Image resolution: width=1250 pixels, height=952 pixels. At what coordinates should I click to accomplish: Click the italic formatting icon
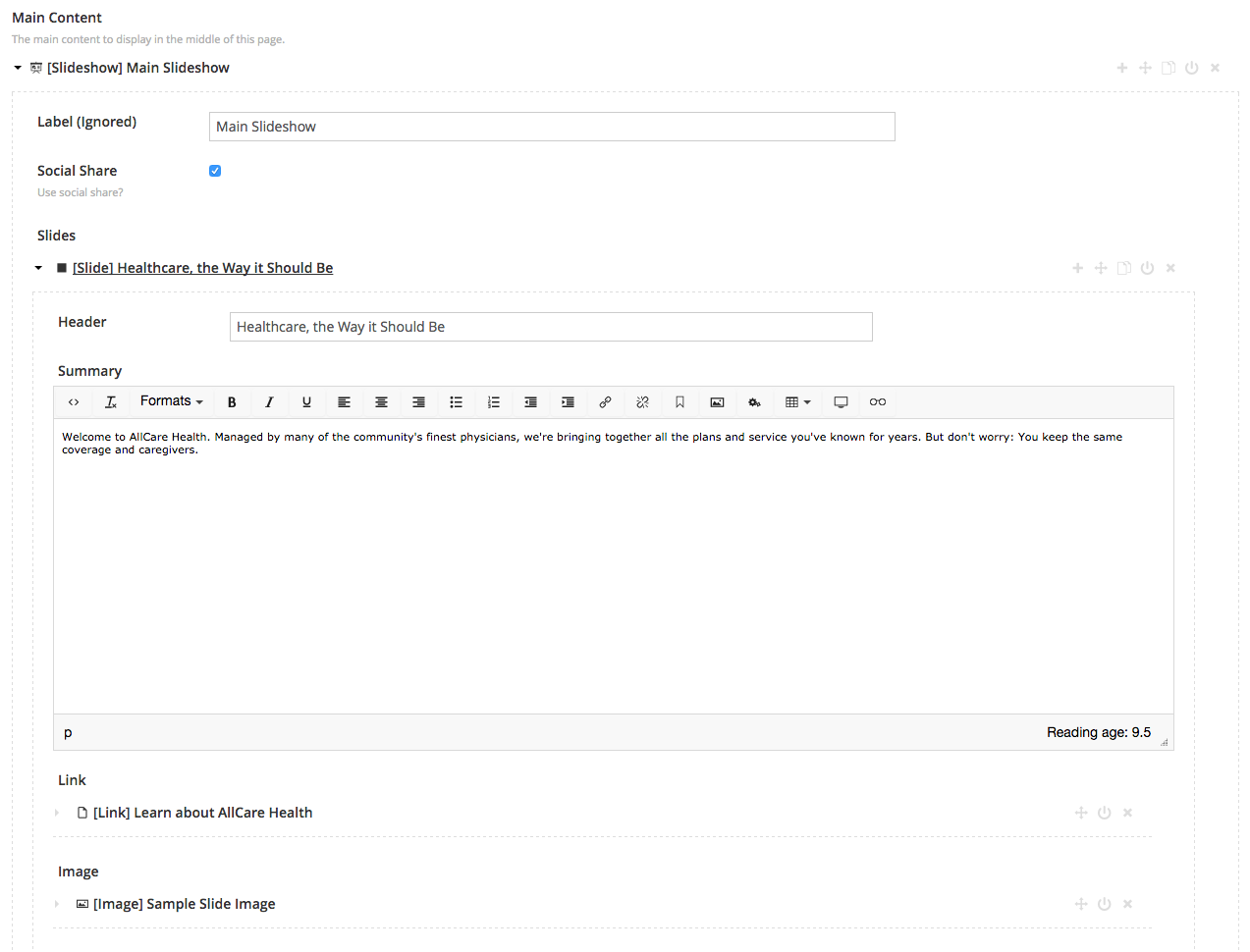(x=269, y=402)
